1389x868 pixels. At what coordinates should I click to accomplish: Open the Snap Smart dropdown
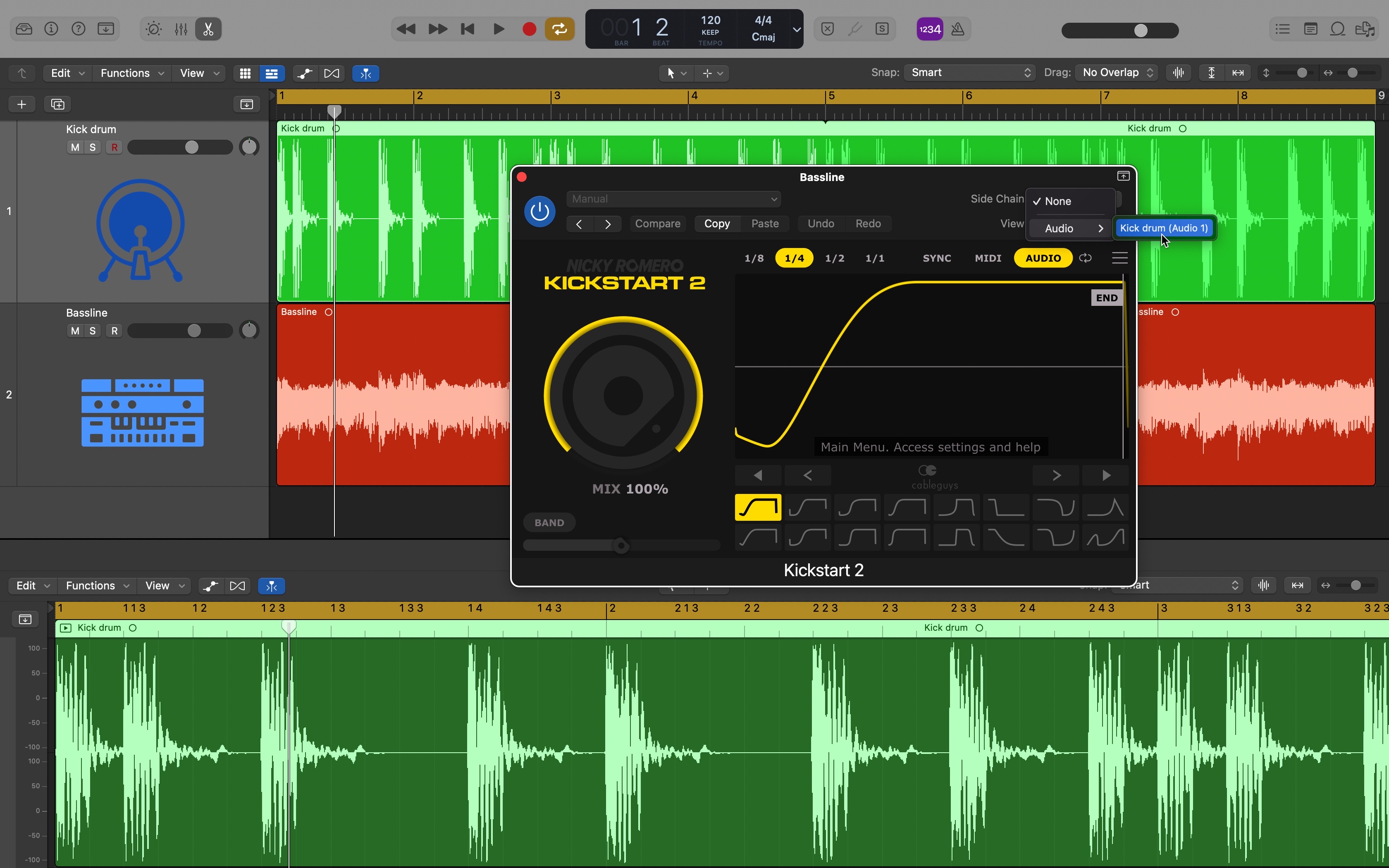pyautogui.click(x=969, y=72)
